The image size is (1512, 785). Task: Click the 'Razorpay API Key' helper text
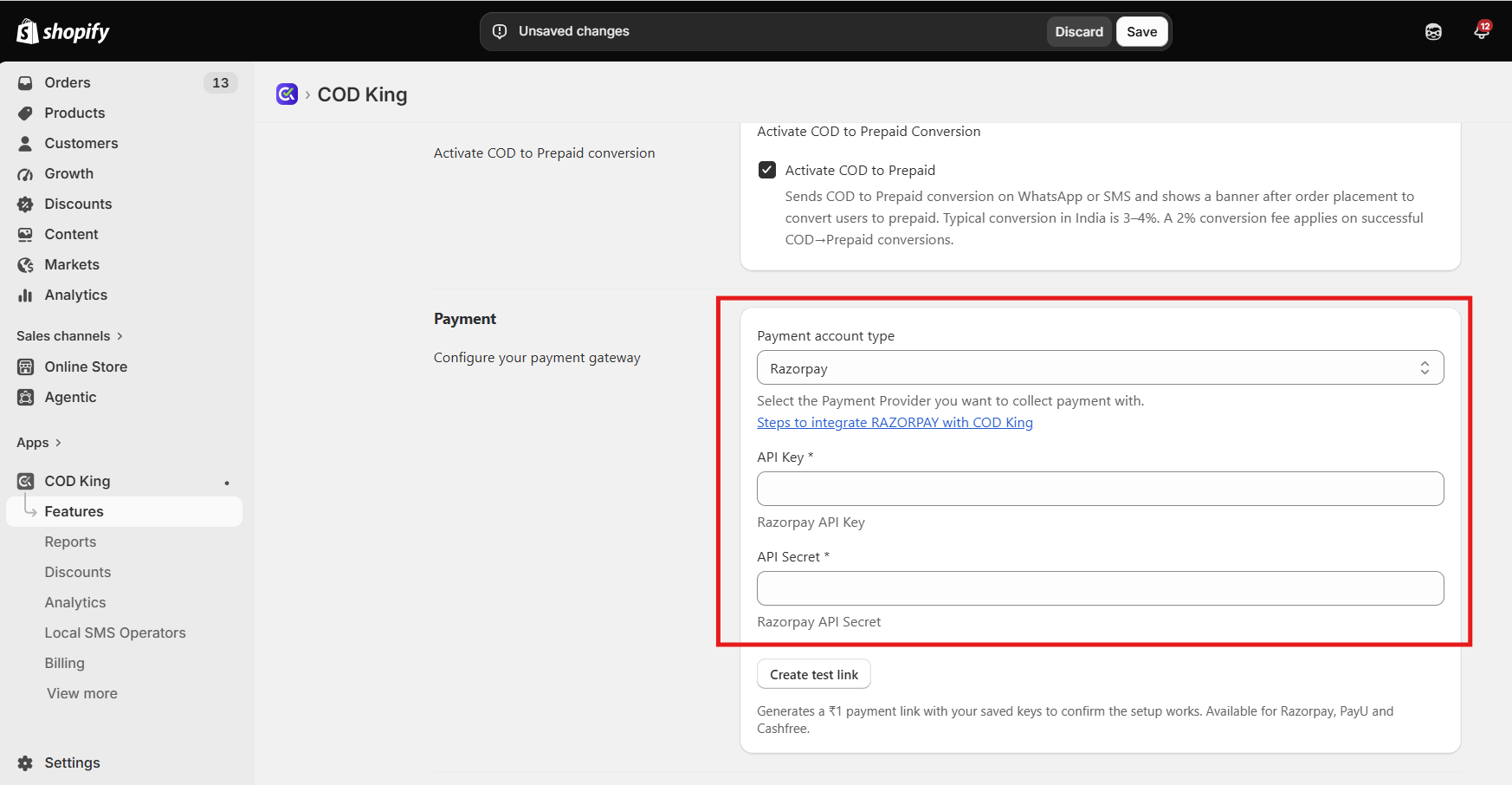pyautogui.click(x=811, y=522)
